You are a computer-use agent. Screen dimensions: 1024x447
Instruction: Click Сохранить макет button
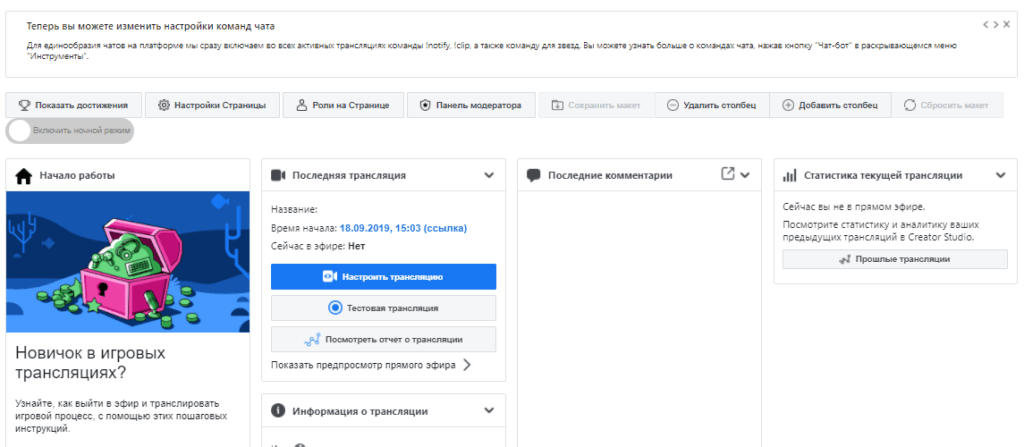(596, 105)
